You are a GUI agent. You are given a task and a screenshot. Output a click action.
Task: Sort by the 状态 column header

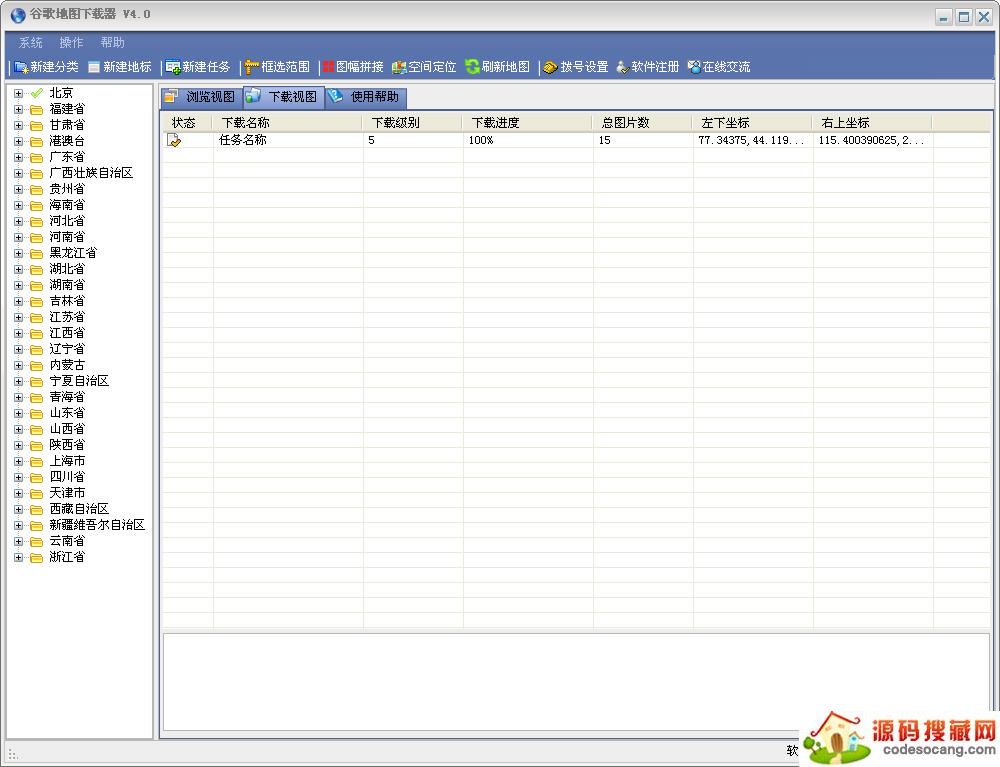click(x=187, y=122)
